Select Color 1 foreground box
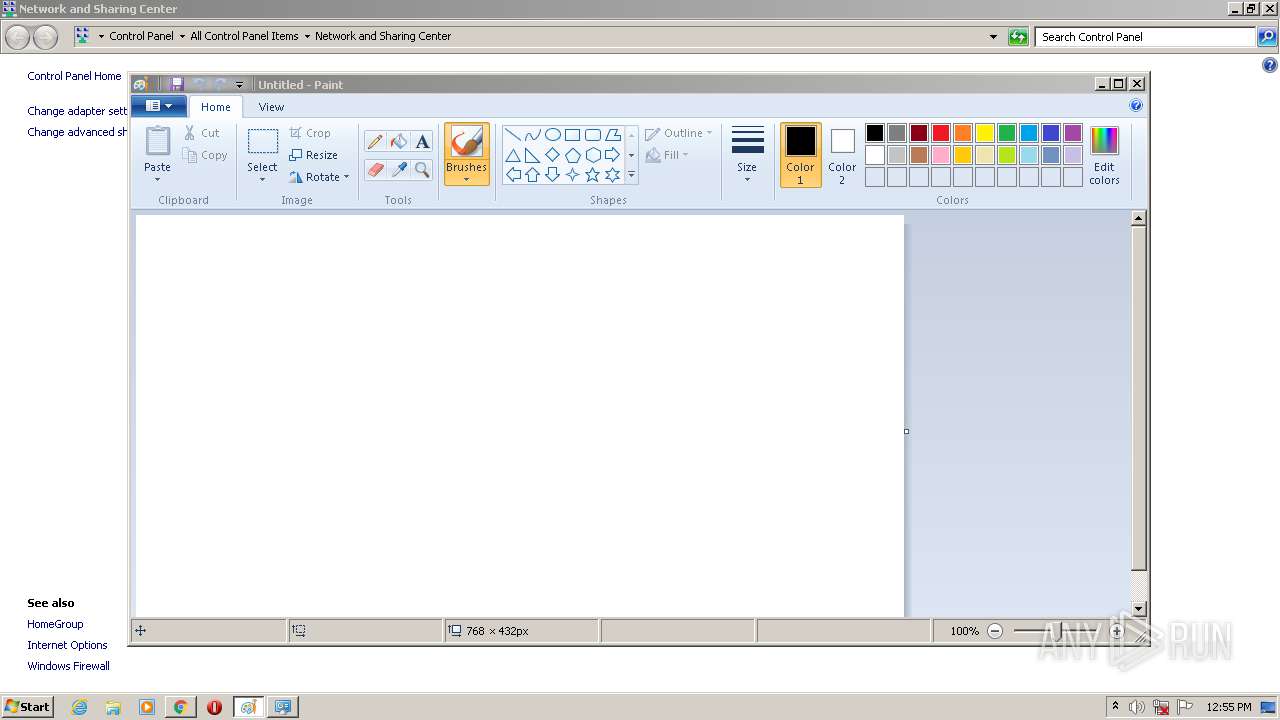Screen dimensions: 1280x720 coord(800,155)
